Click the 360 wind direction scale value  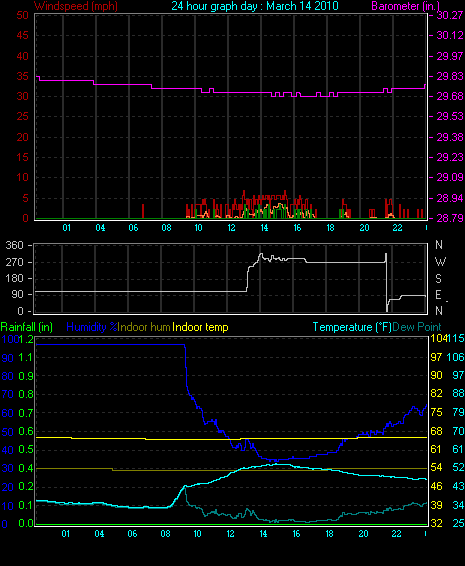(x=14, y=245)
